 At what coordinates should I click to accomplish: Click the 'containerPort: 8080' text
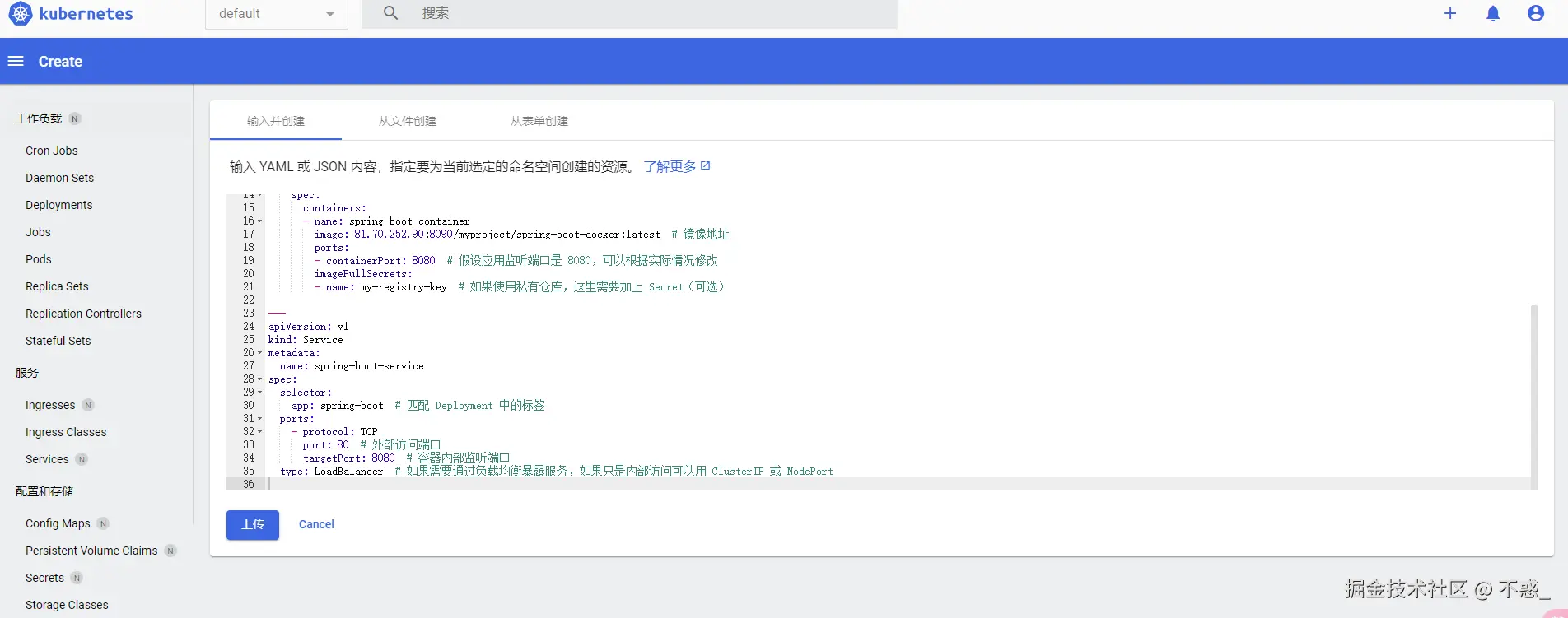(x=380, y=261)
